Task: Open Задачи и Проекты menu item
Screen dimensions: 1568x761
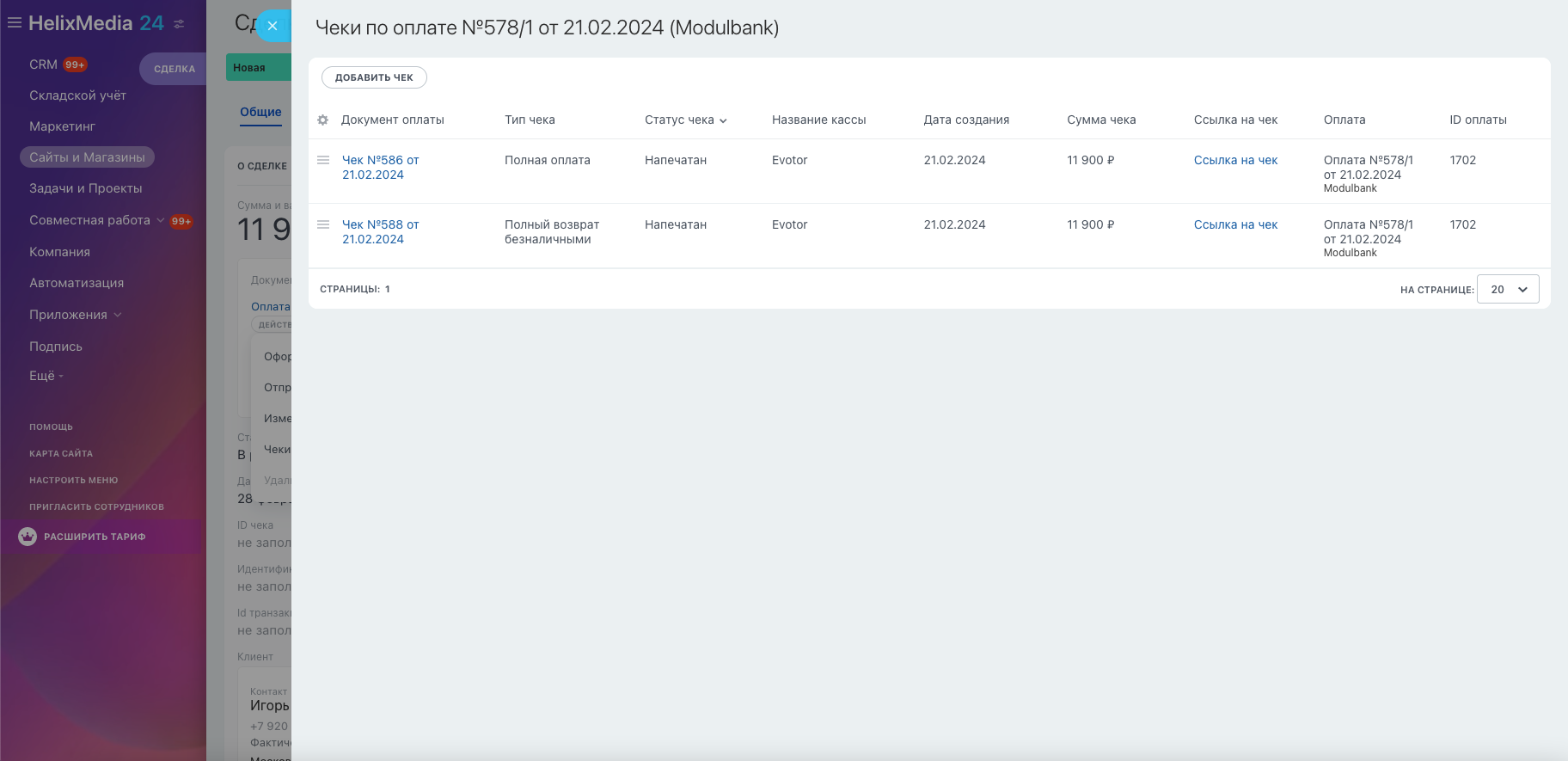Action: [86, 188]
